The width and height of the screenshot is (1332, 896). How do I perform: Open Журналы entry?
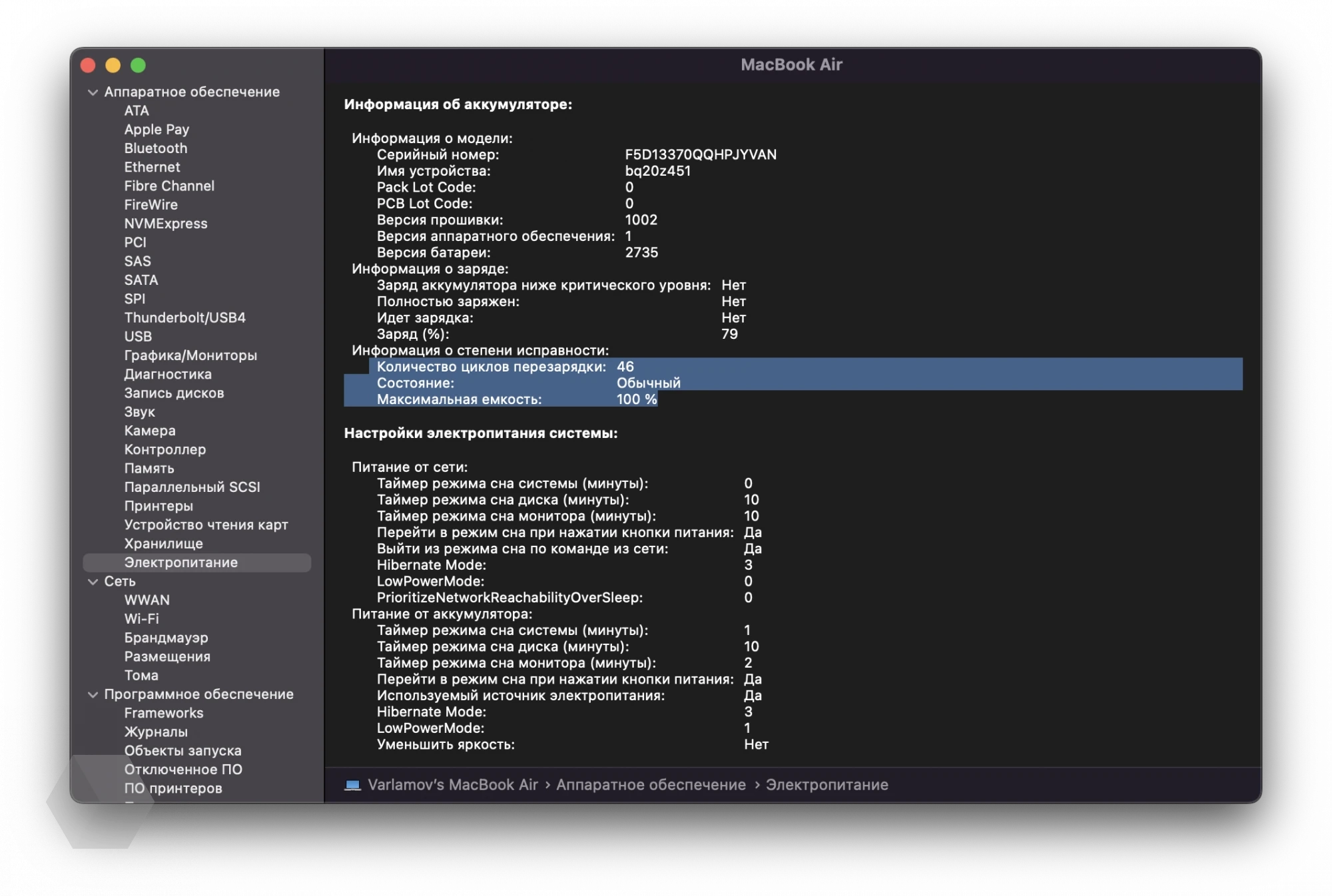[x=156, y=732]
